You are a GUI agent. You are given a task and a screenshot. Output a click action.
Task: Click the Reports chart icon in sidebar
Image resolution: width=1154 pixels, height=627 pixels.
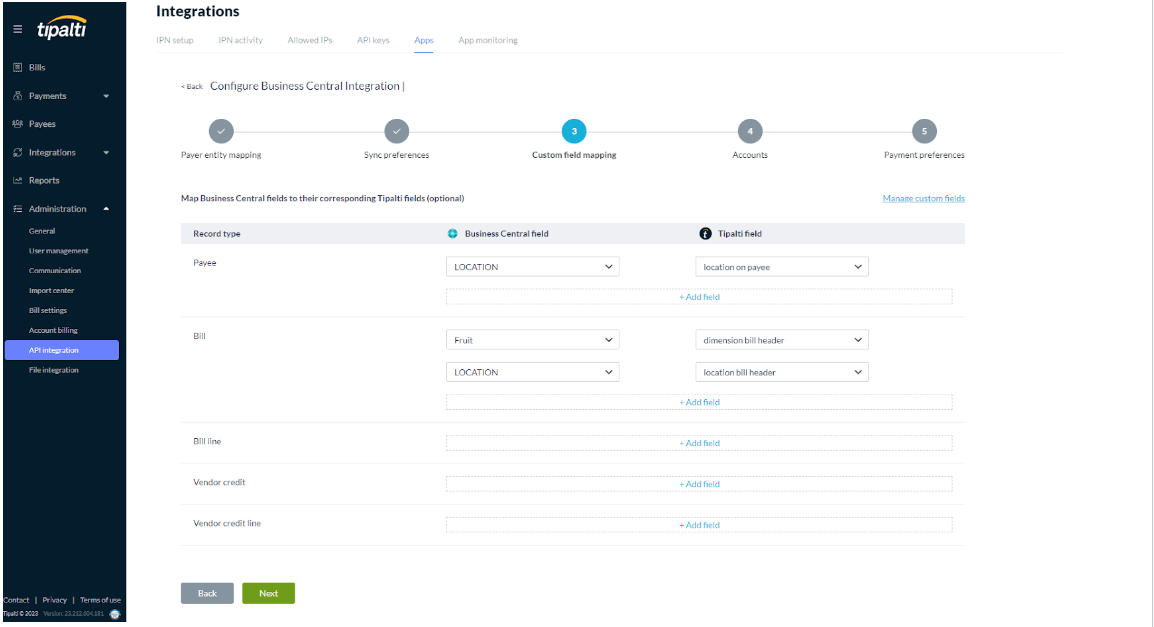(x=17, y=181)
